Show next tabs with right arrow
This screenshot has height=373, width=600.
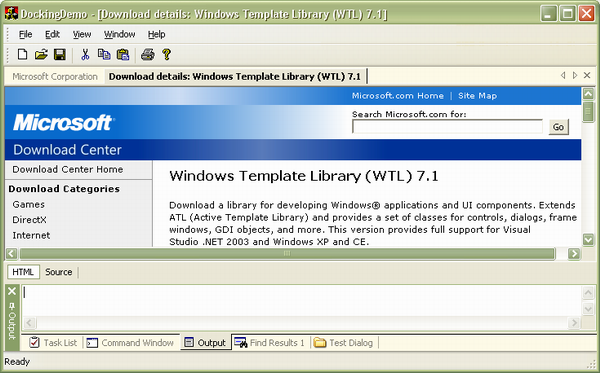coord(575,75)
